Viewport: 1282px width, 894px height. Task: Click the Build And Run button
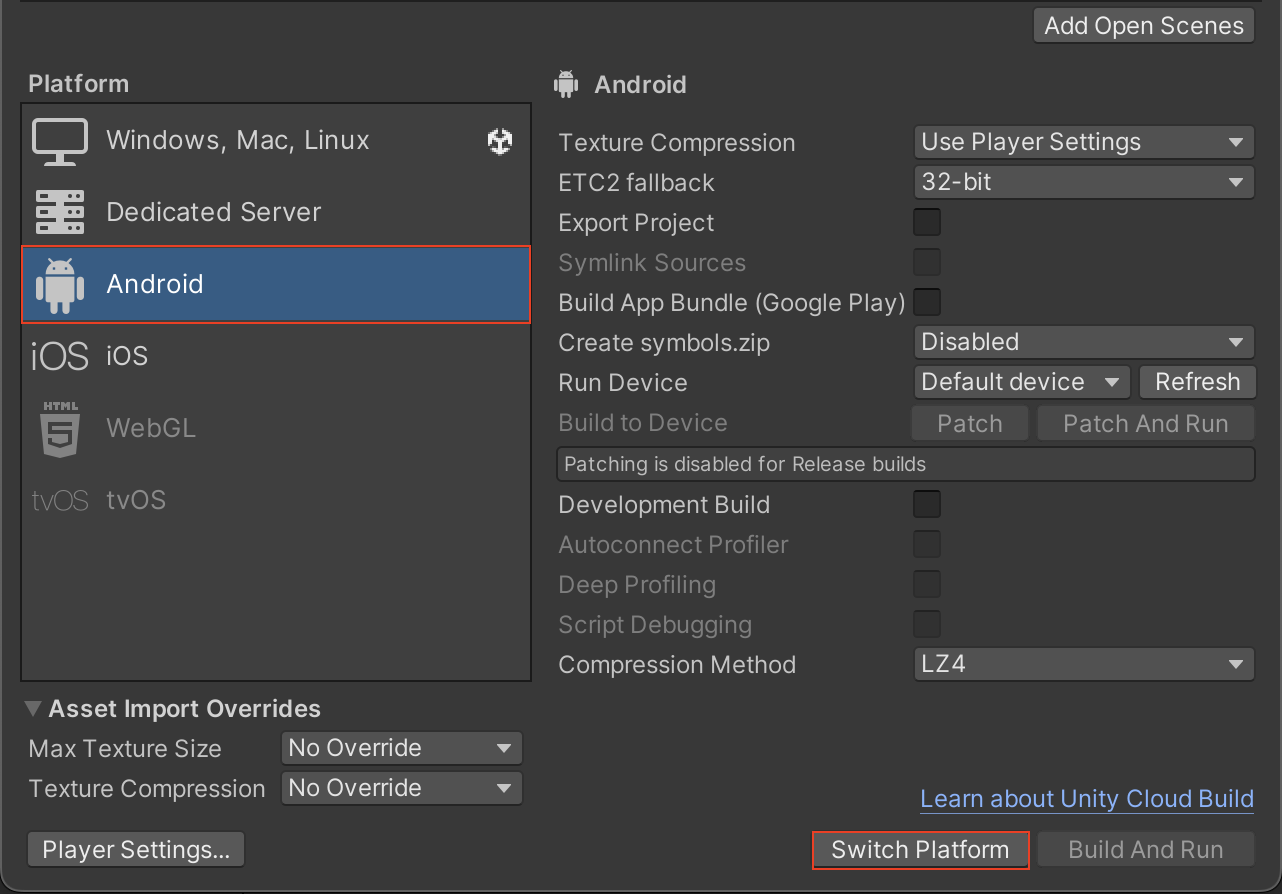click(1146, 850)
